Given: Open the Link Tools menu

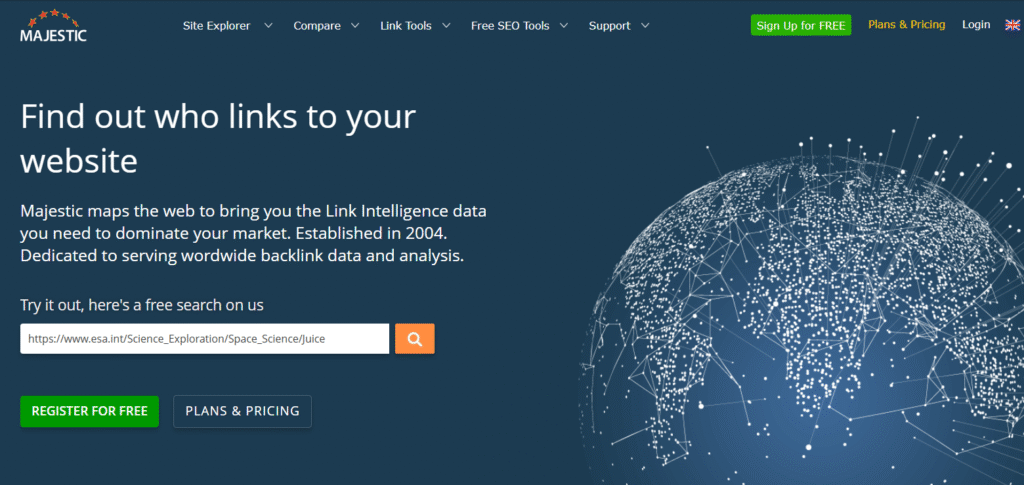Looking at the screenshot, I should click(x=406, y=26).
